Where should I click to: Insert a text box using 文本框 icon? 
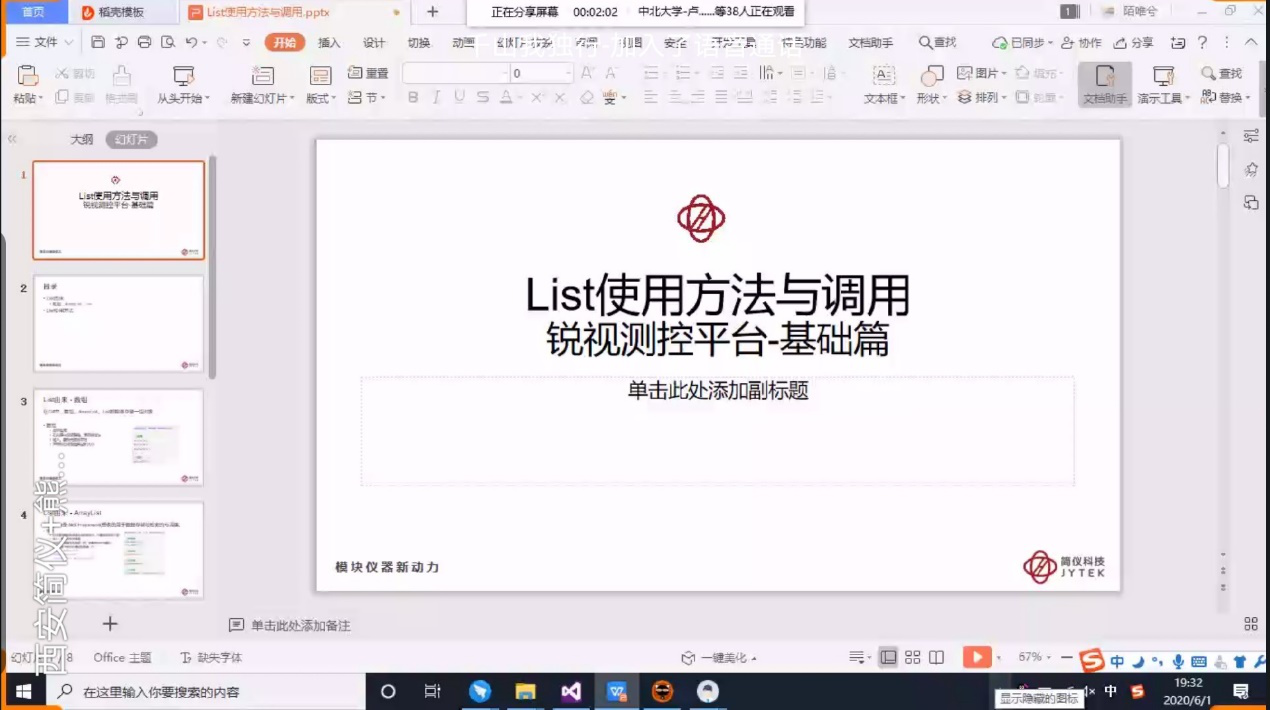coord(883,77)
